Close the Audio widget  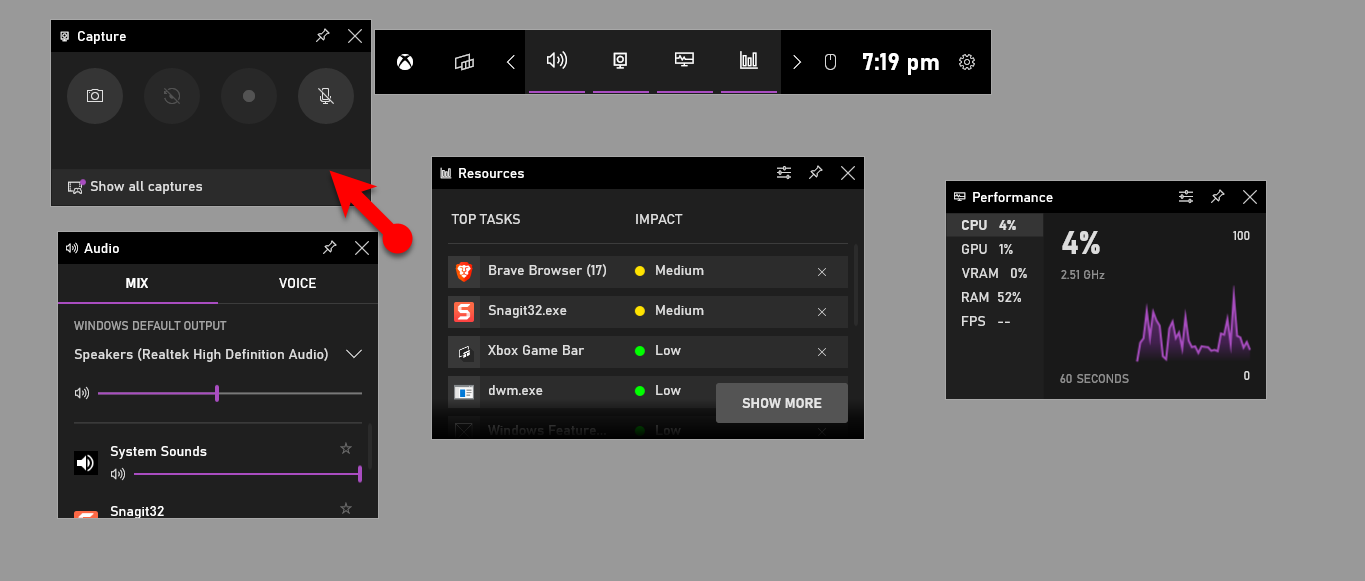pyautogui.click(x=362, y=248)
